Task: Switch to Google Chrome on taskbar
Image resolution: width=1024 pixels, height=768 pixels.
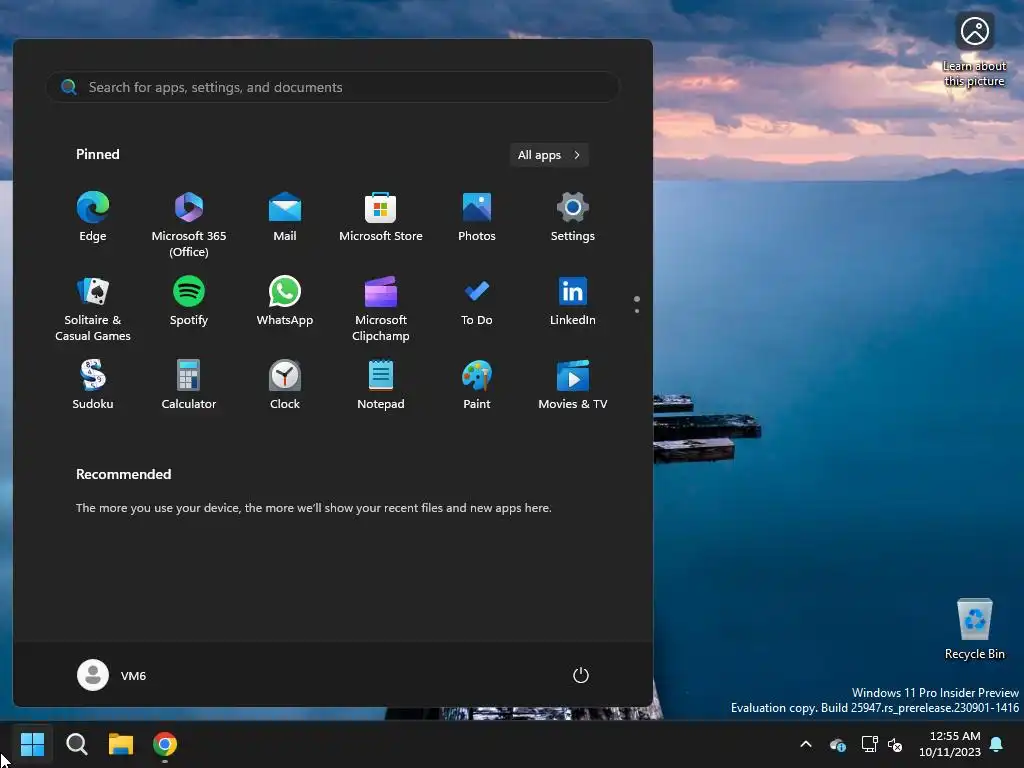Action: click(165, 744)
